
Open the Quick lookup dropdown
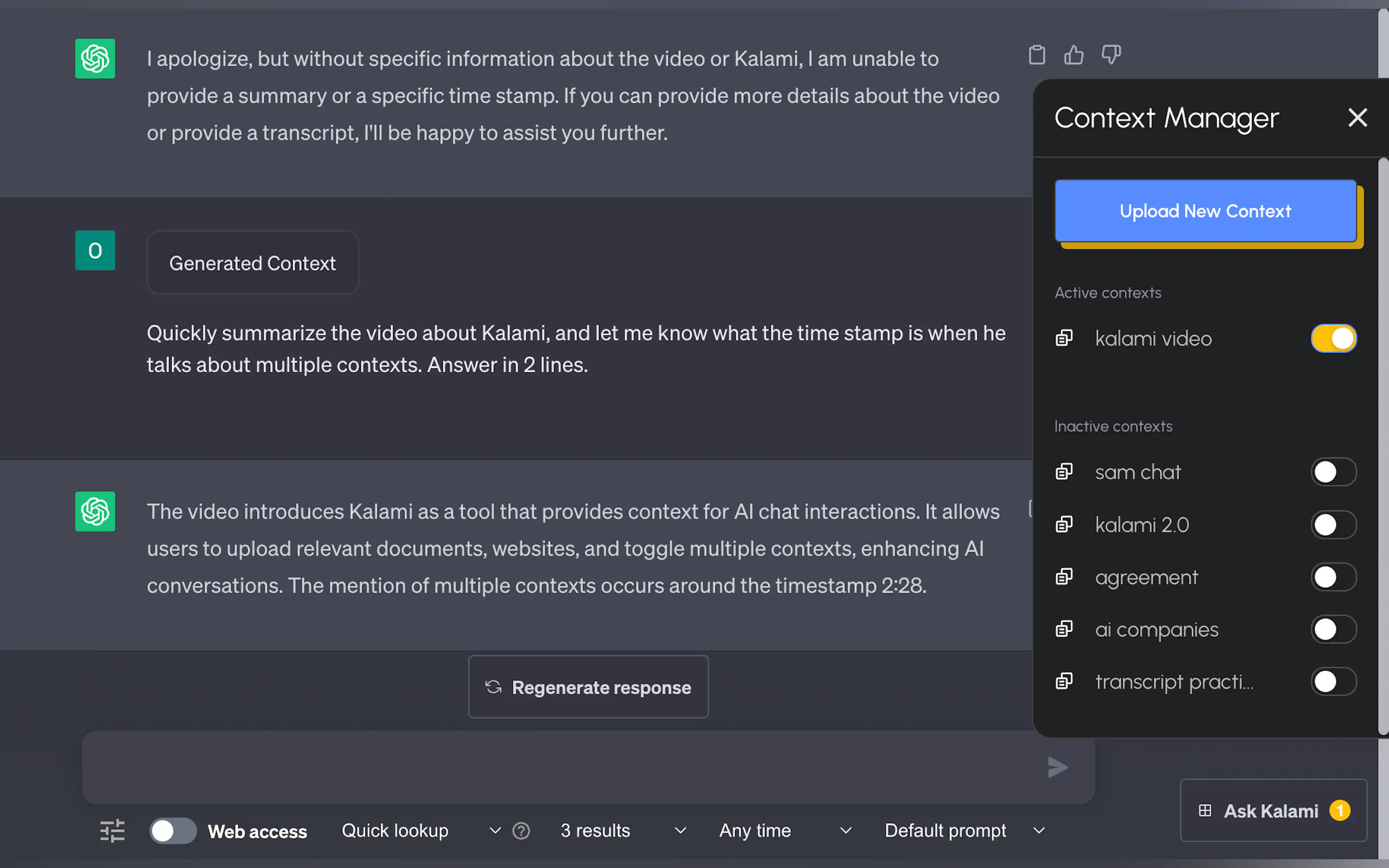pyautogui.click(x=421, y=831)
